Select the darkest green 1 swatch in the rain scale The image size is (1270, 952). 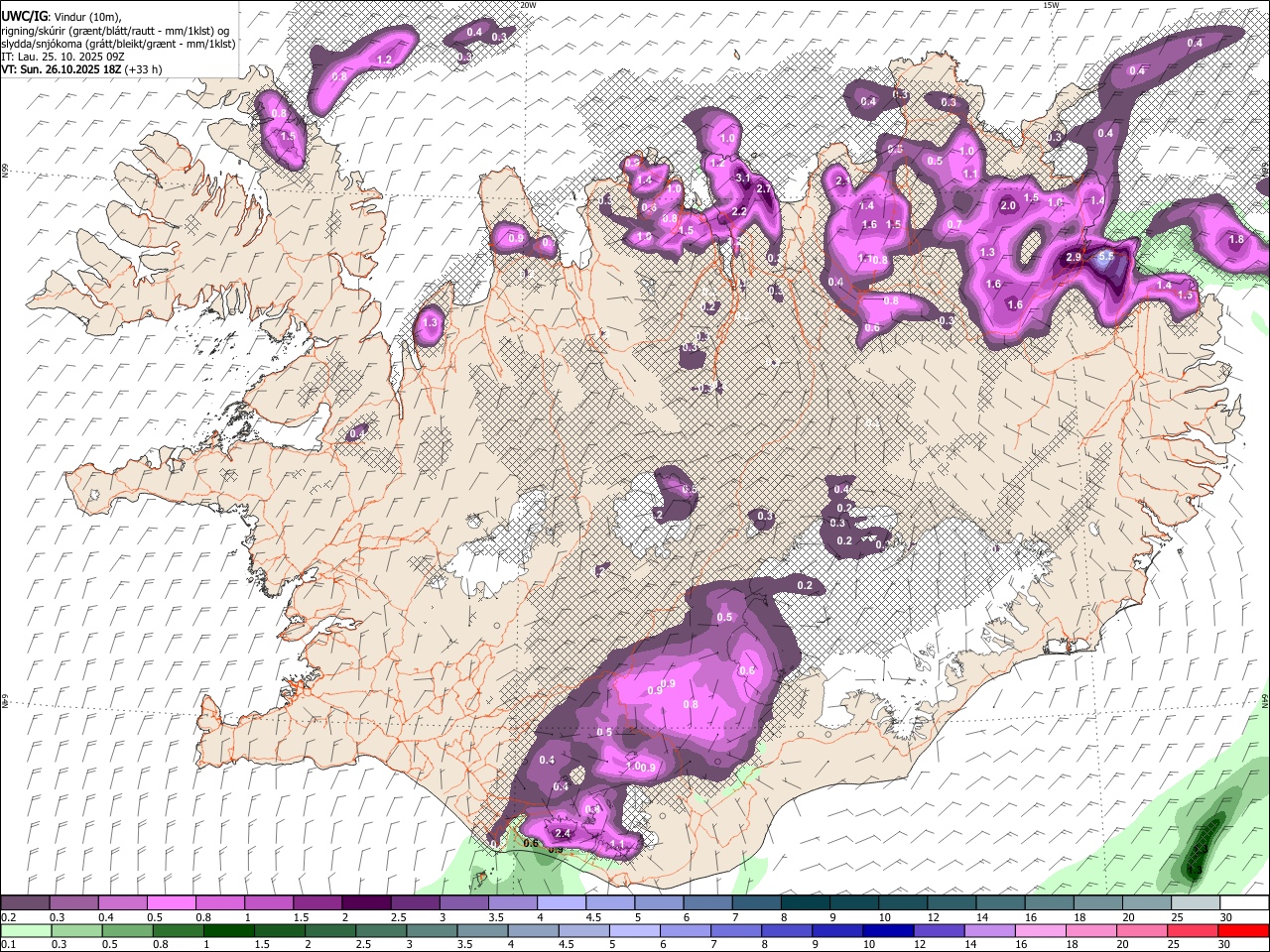coord(228,931)
